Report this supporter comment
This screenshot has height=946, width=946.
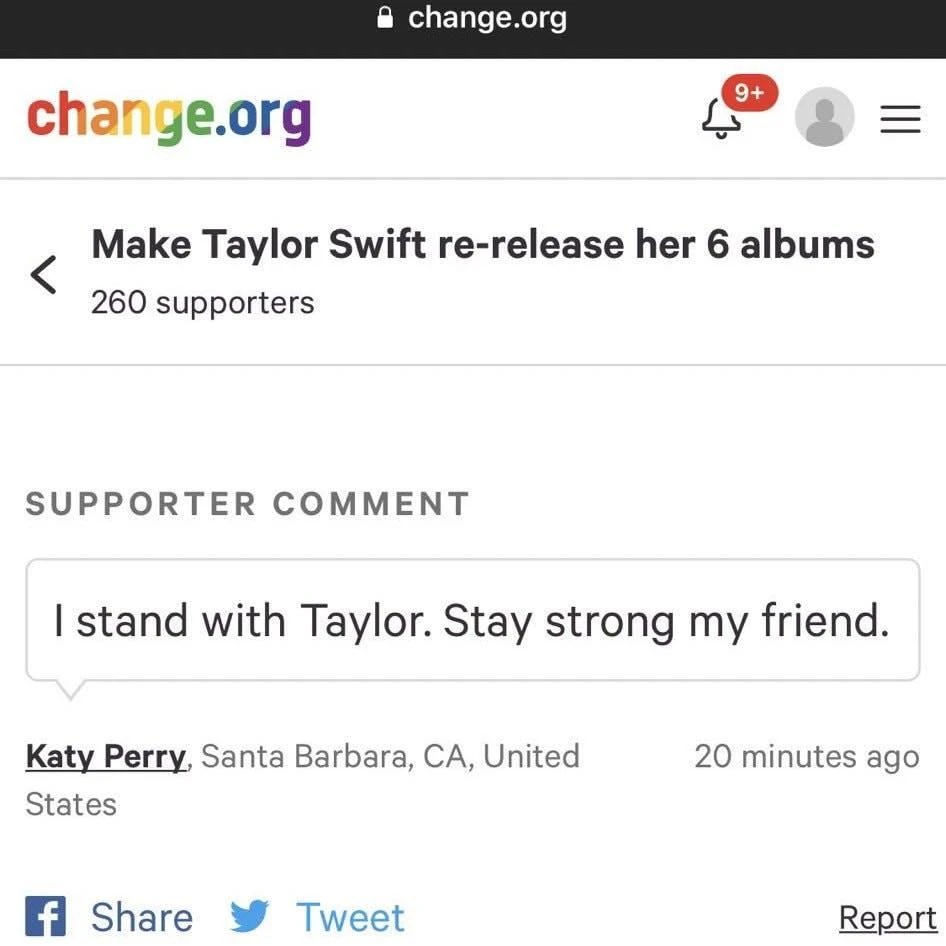click(x=886, y=917)
